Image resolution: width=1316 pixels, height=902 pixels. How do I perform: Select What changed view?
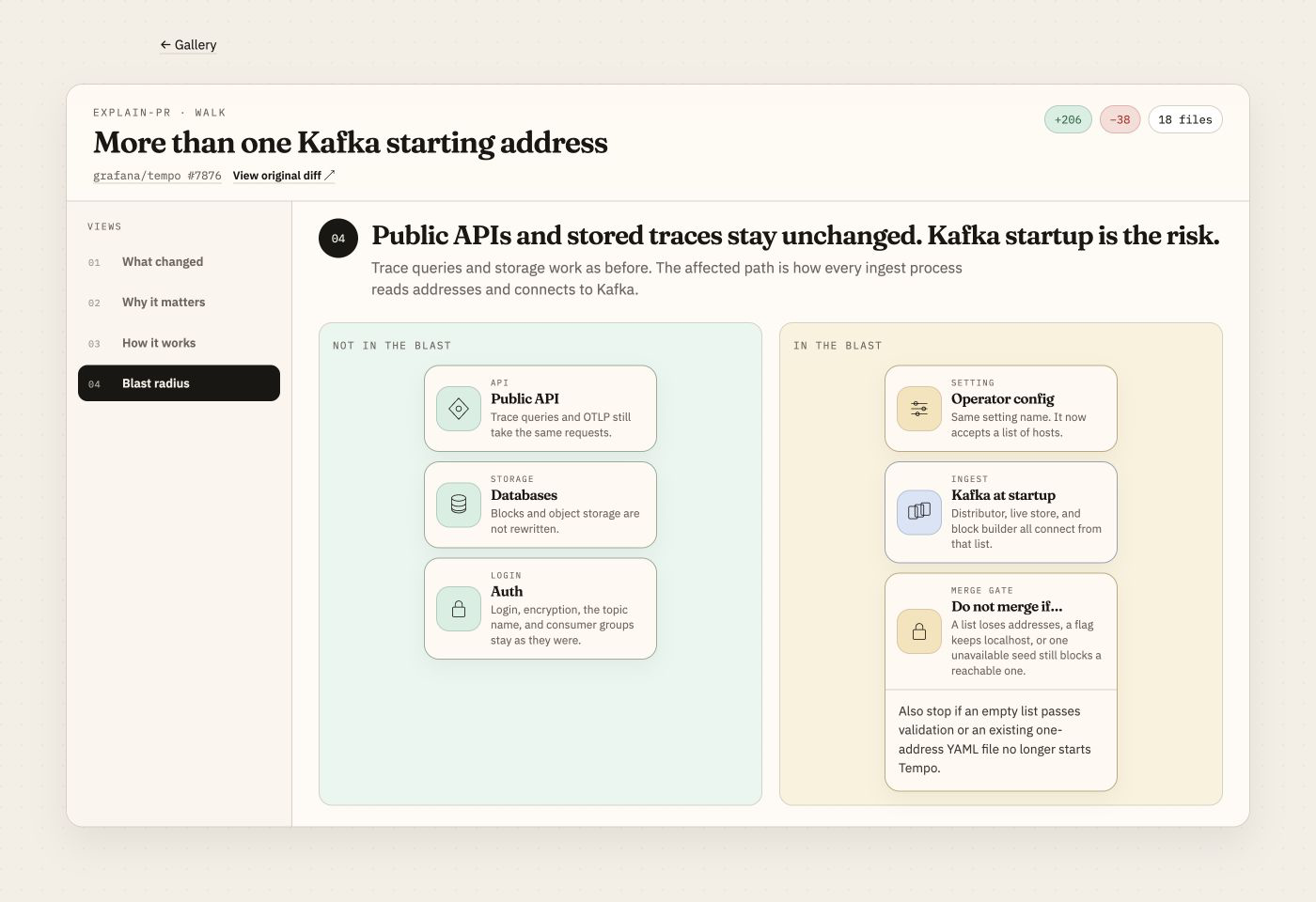tap(179, 262)
